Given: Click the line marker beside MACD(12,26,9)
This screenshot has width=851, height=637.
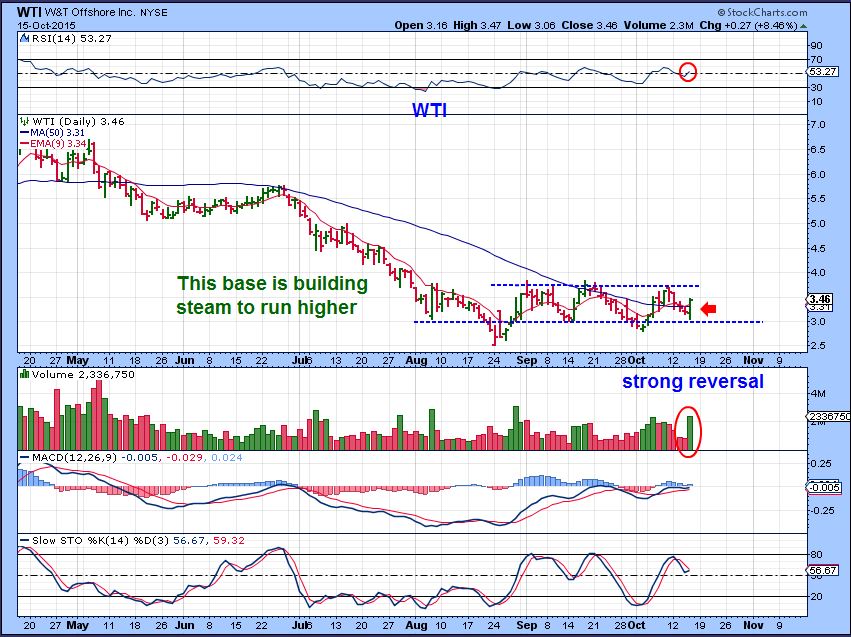Looking at the screenshot, I should pyautogui.click(x=24, y=457).
